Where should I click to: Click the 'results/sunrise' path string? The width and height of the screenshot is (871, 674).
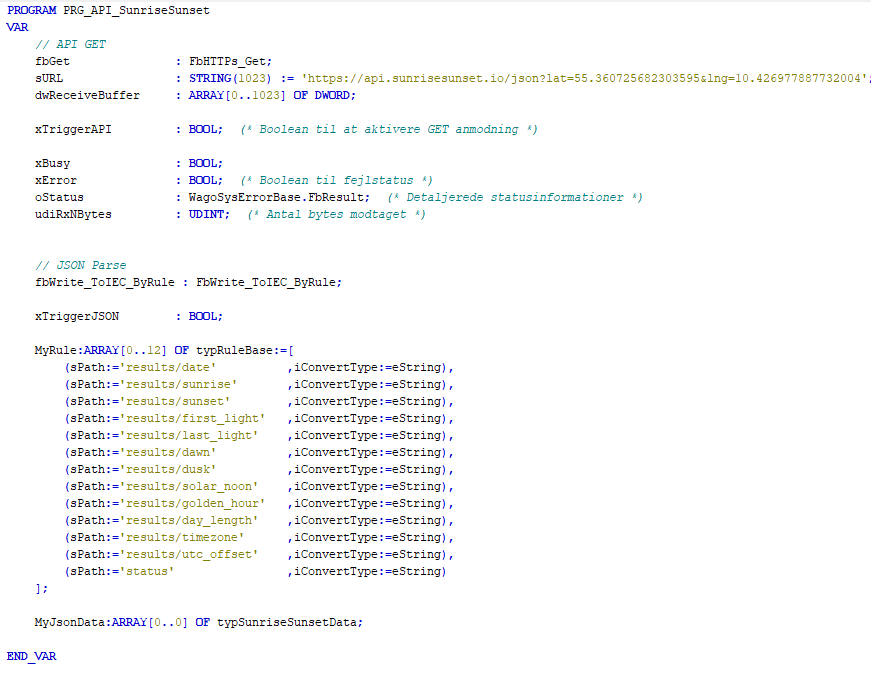pos(178,384)
